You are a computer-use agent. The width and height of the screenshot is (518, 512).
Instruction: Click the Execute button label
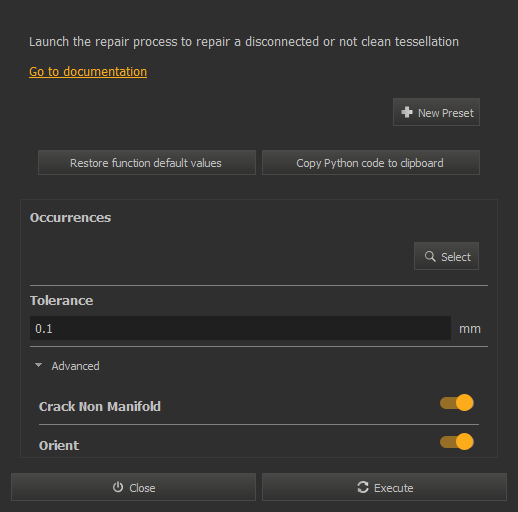tap(393, 488)
